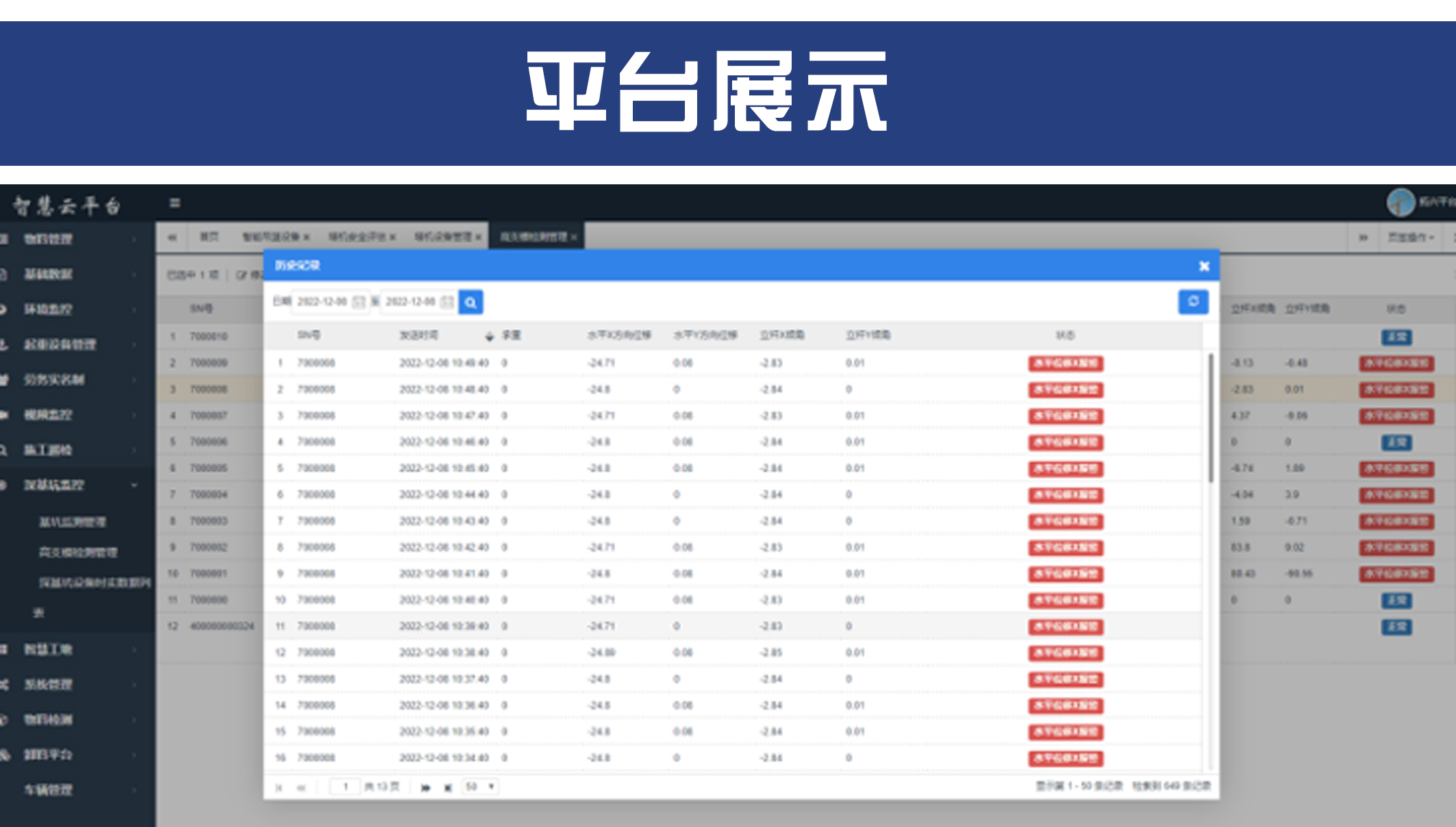Click 正常 badge in background row 7000006

point(1396,442)
